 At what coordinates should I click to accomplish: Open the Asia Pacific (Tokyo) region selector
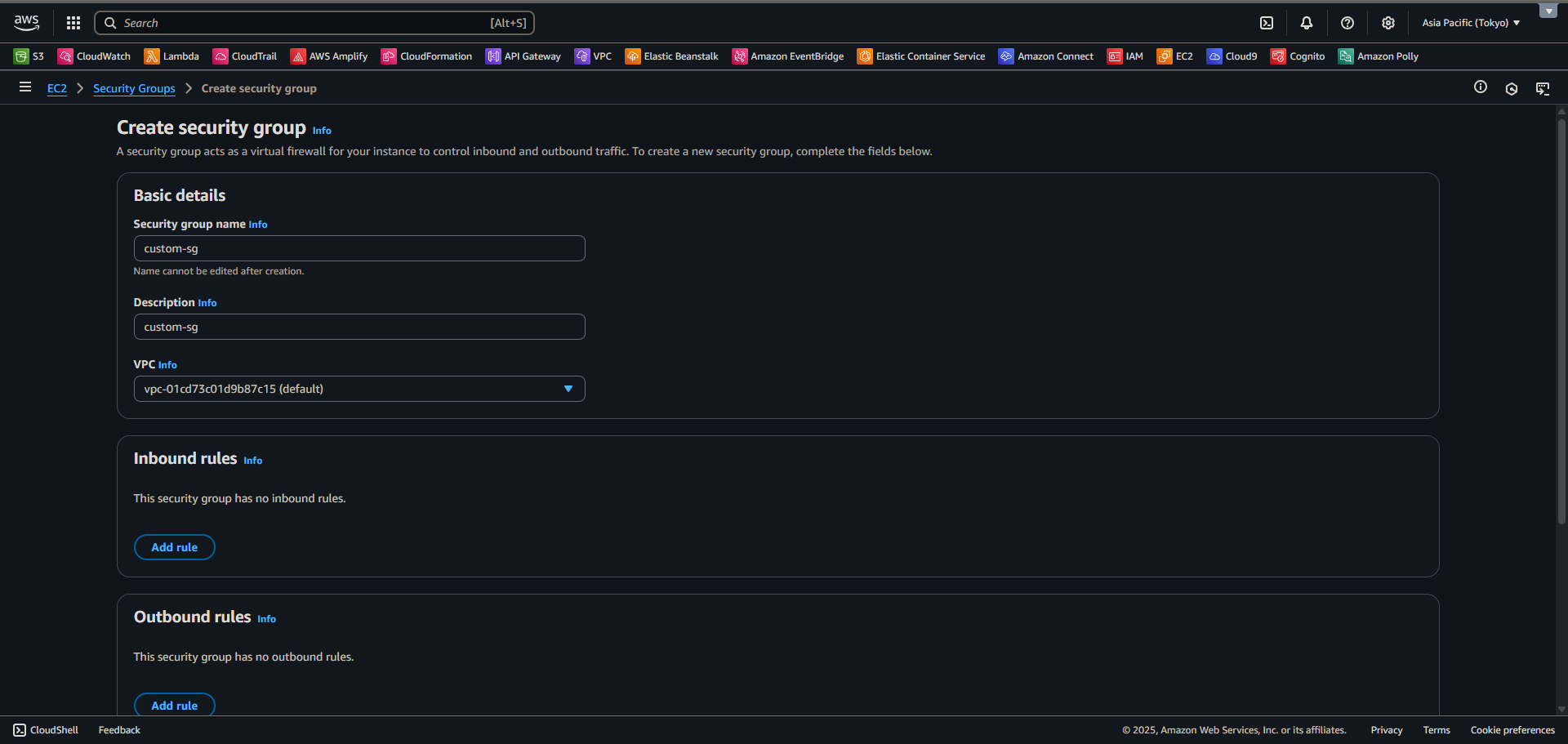pyautogui.click(x=1471, y=23)
